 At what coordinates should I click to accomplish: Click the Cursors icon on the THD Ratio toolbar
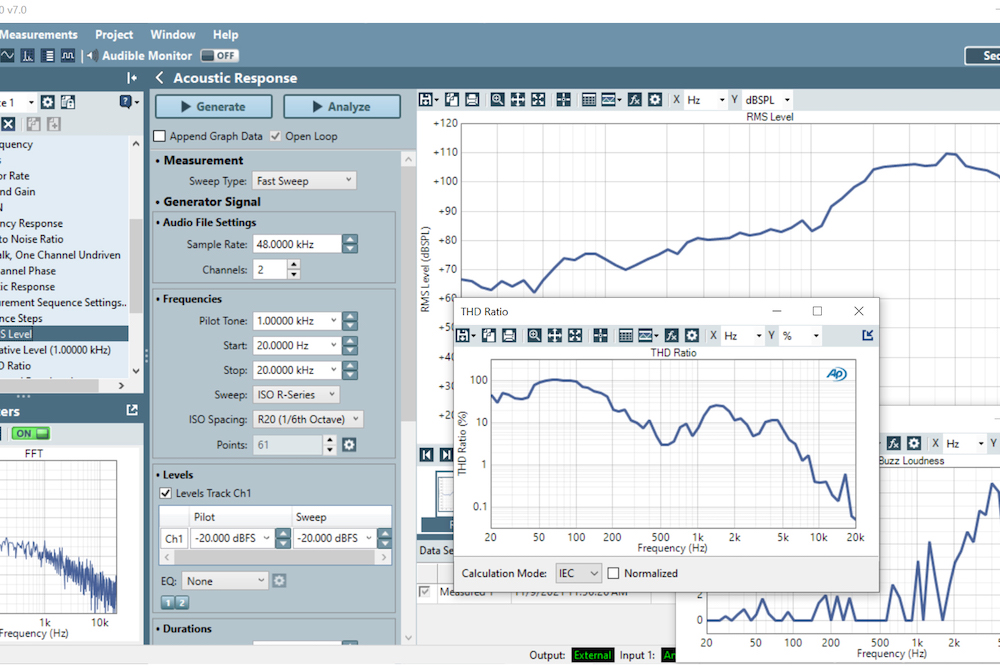600,335
